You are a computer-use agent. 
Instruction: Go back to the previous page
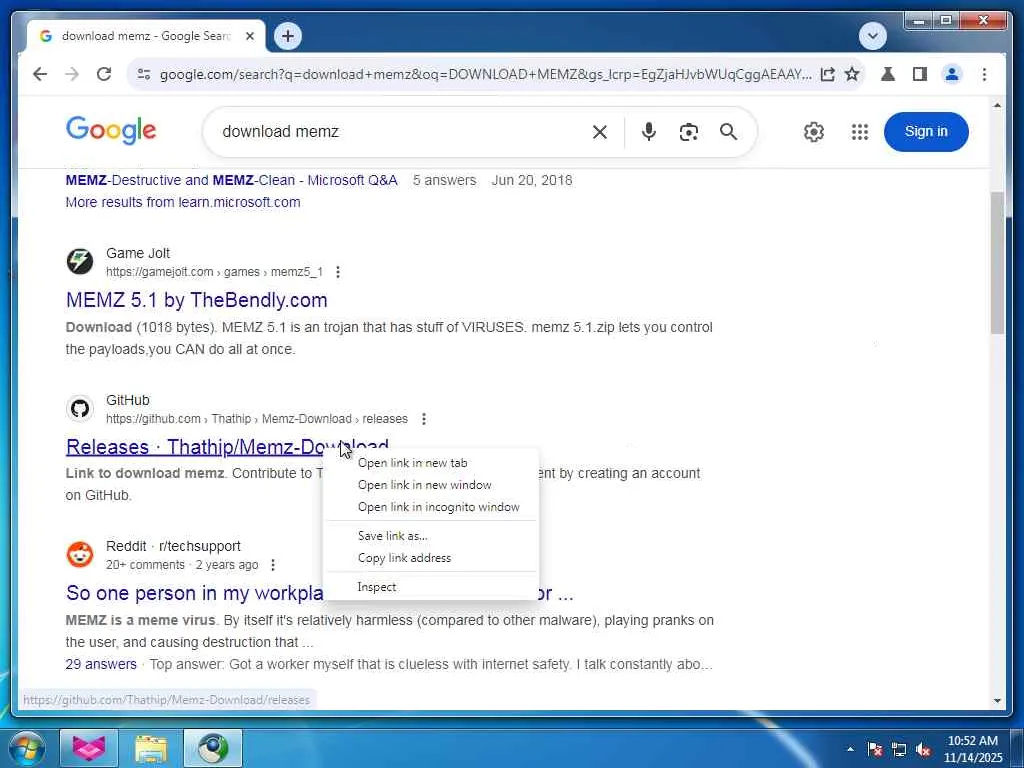tap(40, 74)
